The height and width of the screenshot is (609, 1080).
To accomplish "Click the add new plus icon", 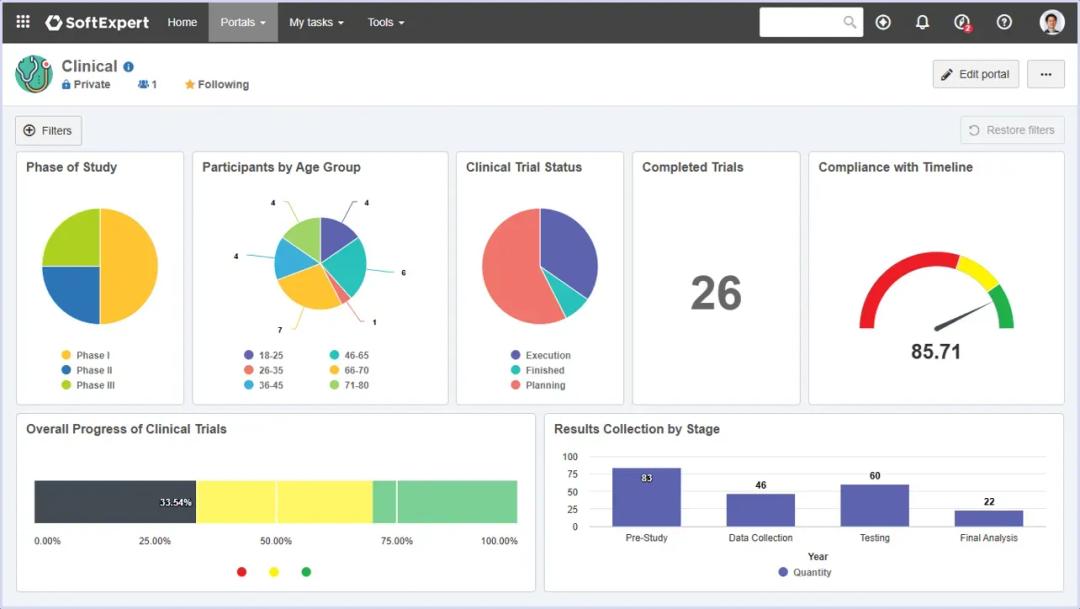I will pyautogui.click(x=883, y=22).
